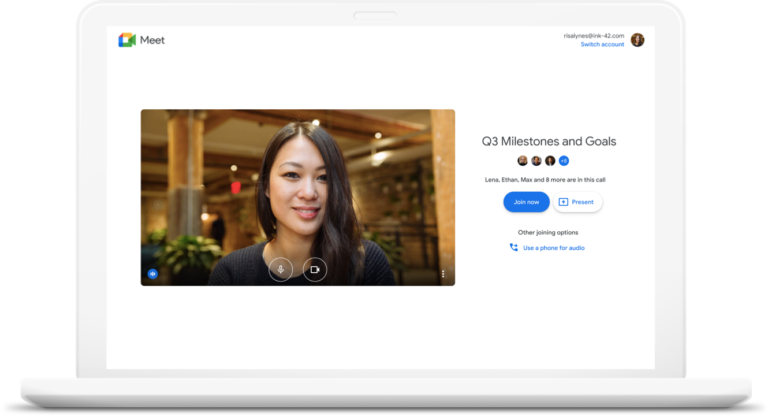768x416 pixels.
Task: Choose Use a phone for audio
Action: (553, 248)
